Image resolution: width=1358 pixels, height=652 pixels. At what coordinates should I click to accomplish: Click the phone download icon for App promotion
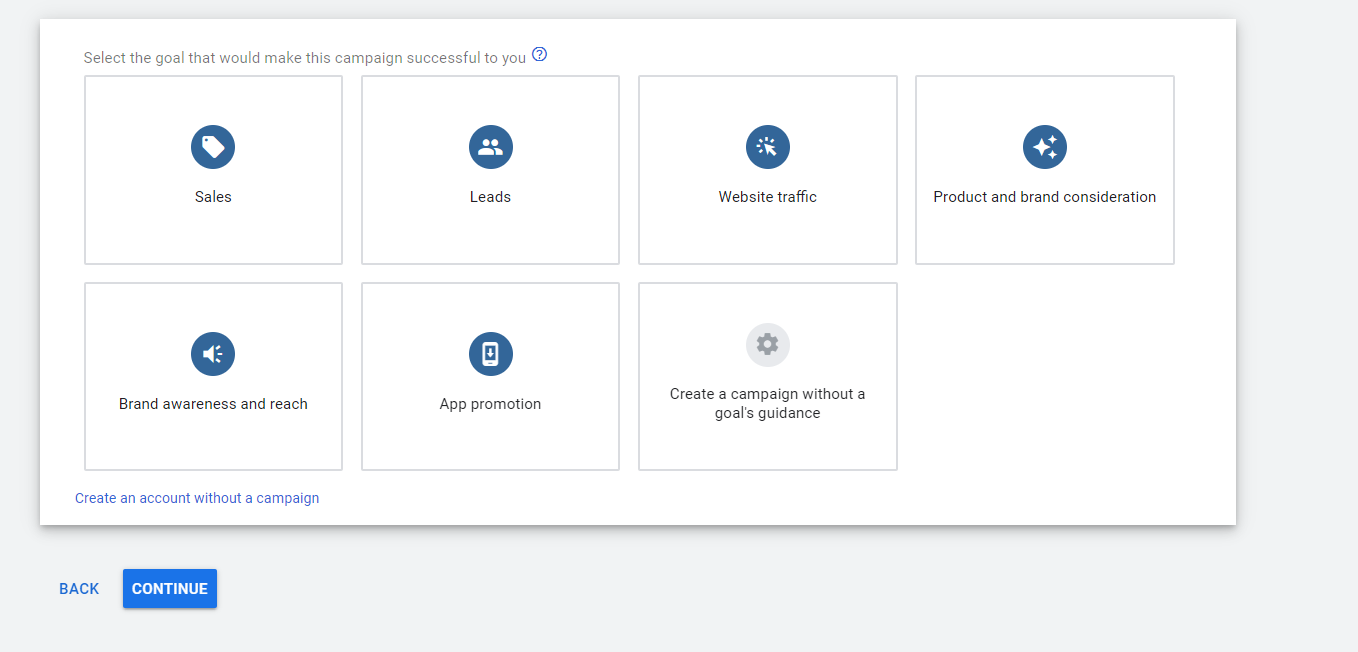[x=490, y=354]
